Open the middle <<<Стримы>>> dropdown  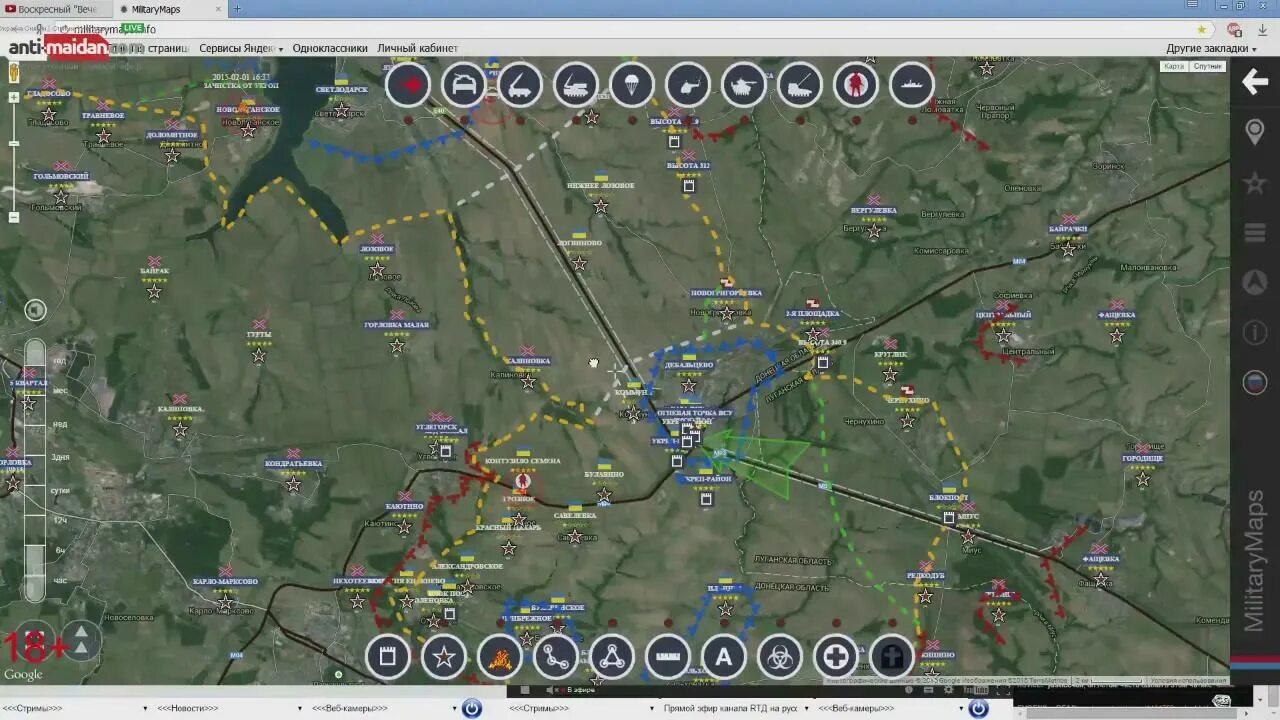tap(581, 708)
